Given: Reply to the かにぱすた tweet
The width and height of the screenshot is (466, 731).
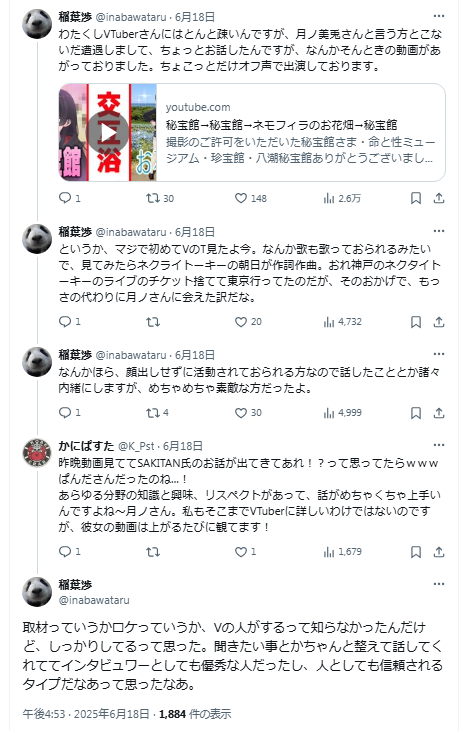Looking at the screenshot, I should 69,552.
